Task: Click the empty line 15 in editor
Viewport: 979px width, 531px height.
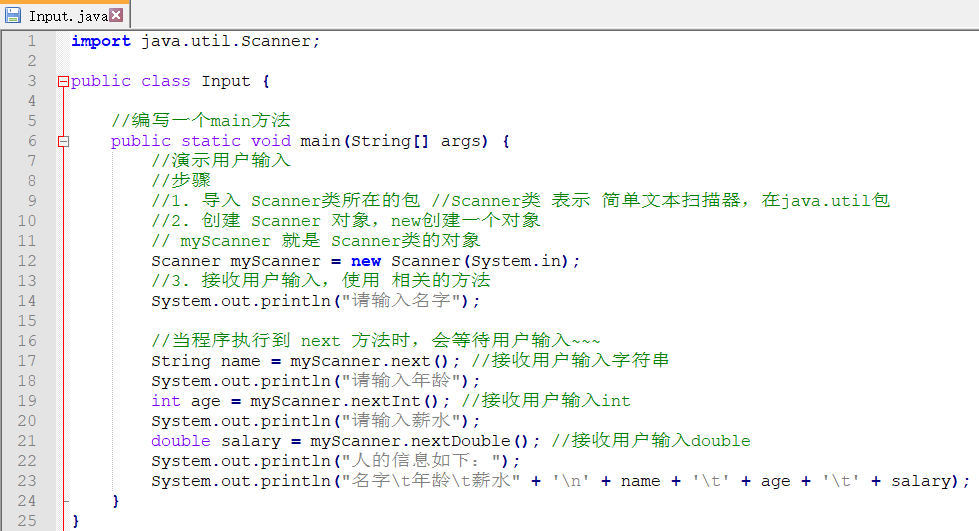Action: pyautogui.click(x=400, y=321)
